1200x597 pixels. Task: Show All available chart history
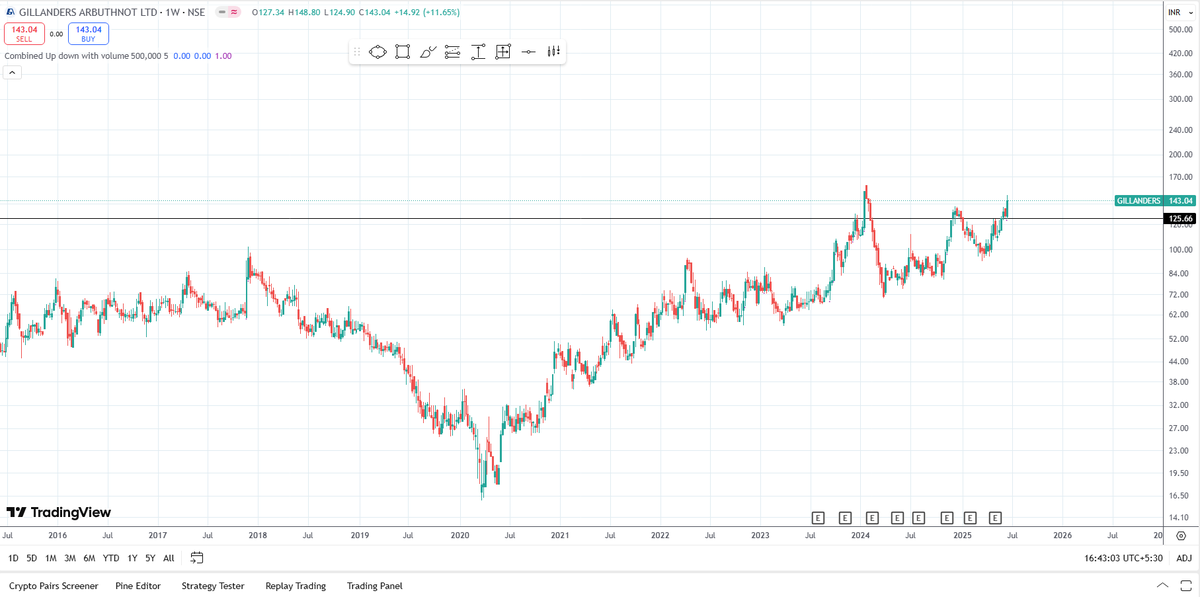coord(169,558)
